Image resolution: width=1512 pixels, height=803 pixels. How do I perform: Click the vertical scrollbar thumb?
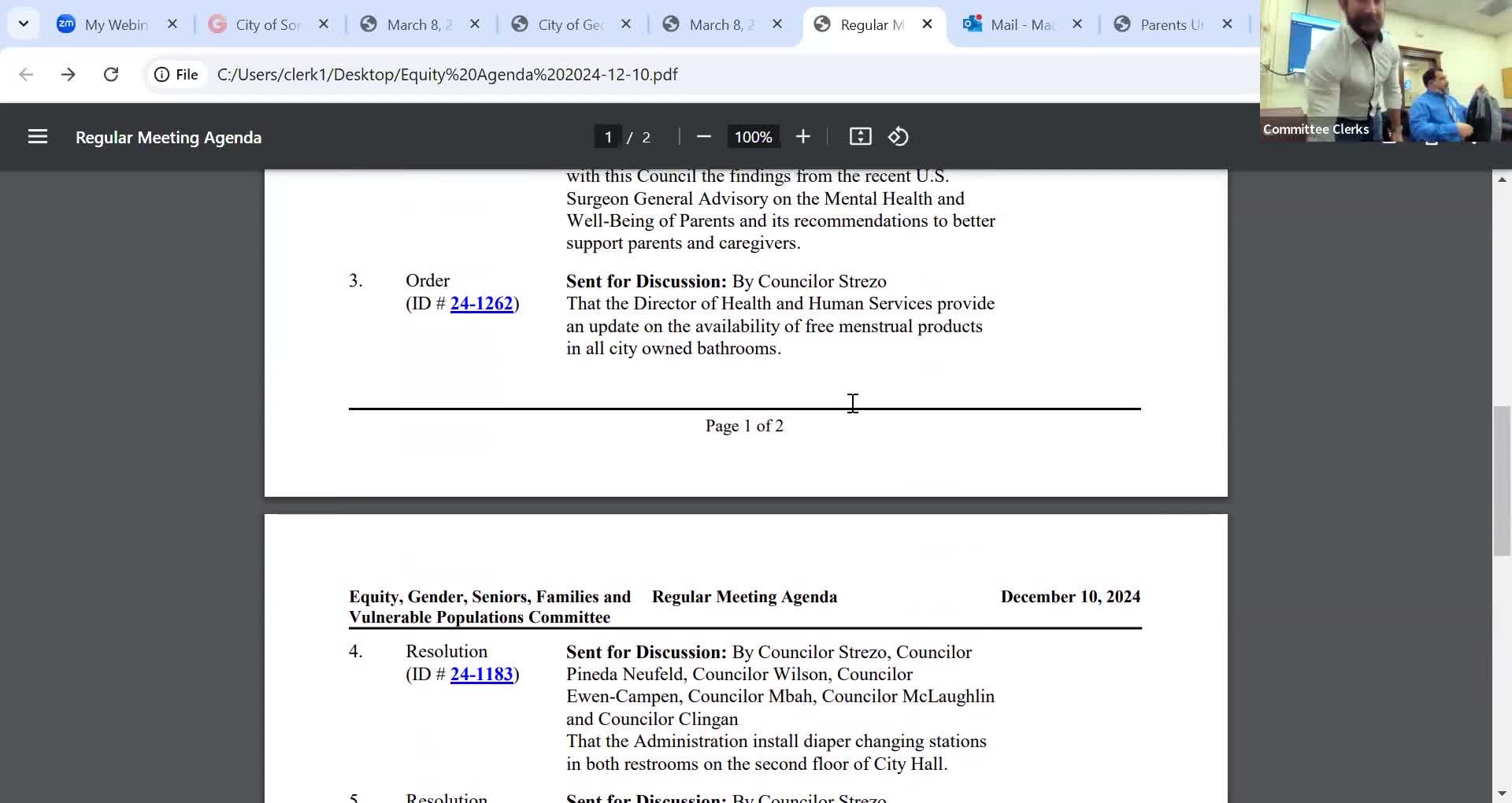[x=1502, y=480]
